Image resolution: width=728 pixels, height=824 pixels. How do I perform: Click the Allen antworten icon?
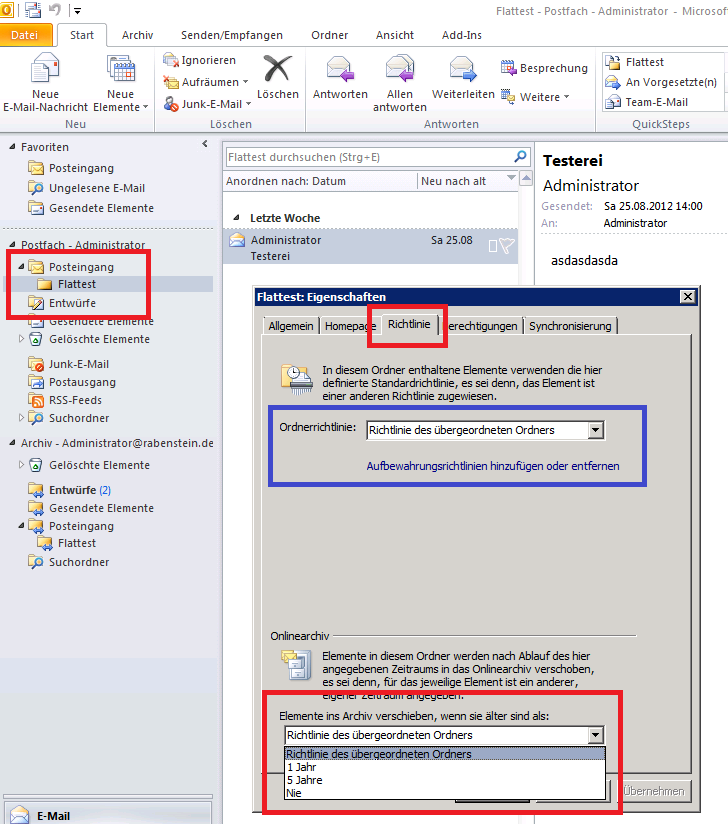(400, 70)
